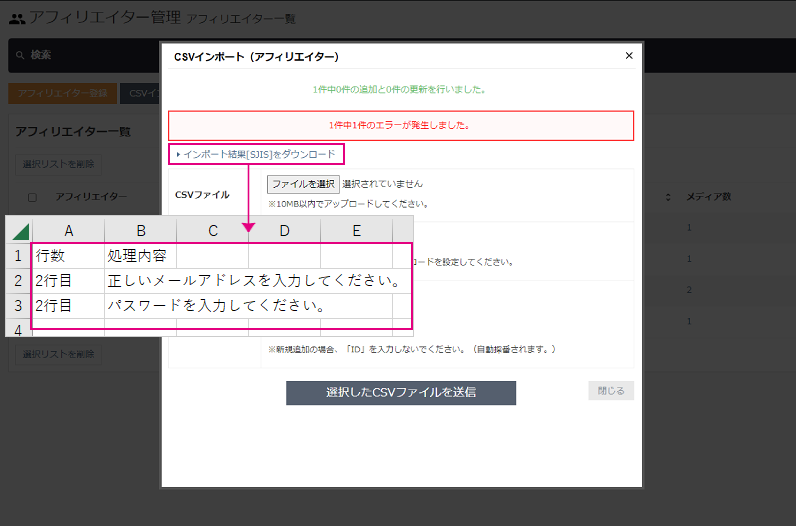This screenshot has width=796, height=526.
Task: Download import result SJIS link
Action: tap(256, 154)
